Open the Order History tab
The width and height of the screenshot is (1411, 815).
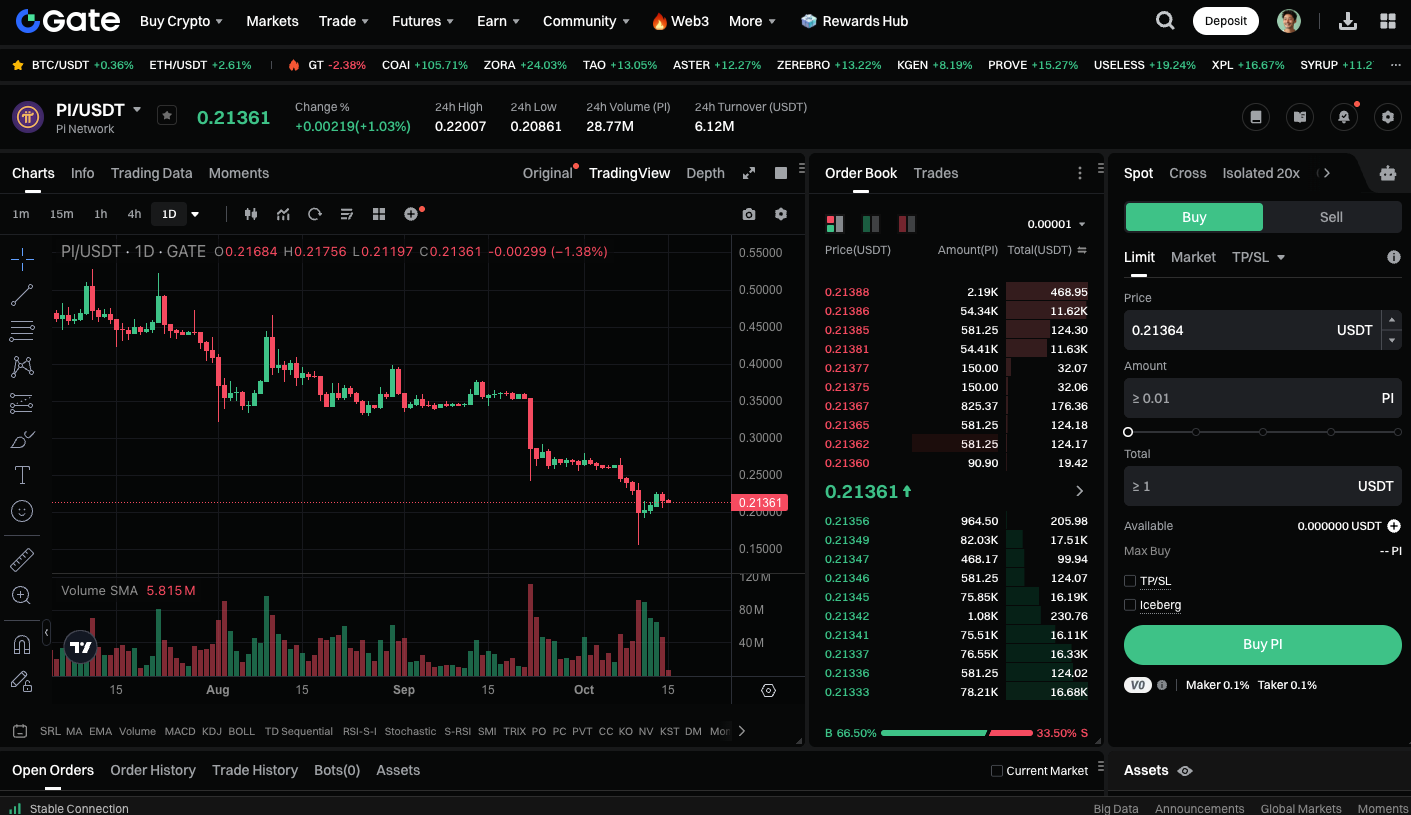[153, 770]
